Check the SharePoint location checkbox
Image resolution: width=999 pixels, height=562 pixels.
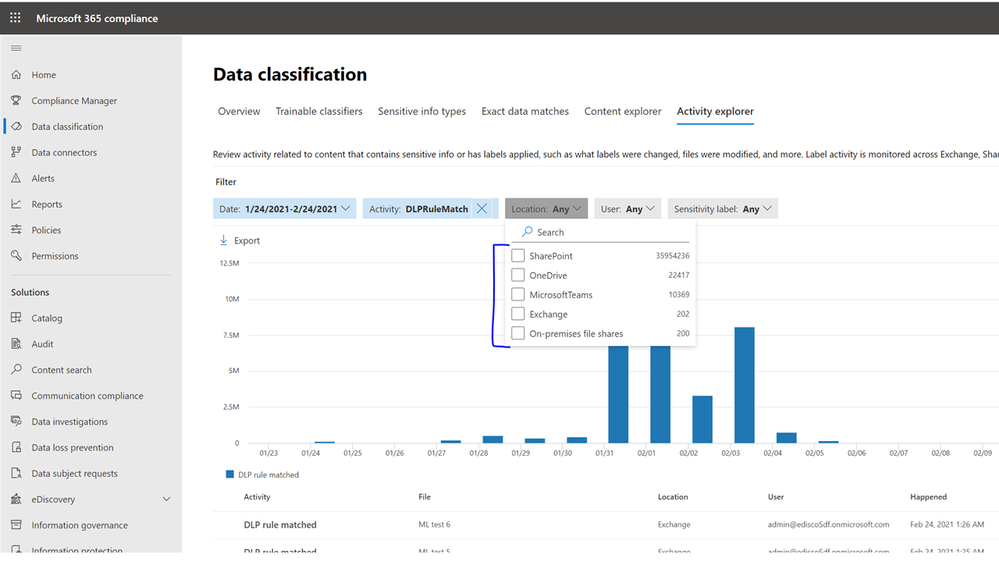(x=518, y=256)
